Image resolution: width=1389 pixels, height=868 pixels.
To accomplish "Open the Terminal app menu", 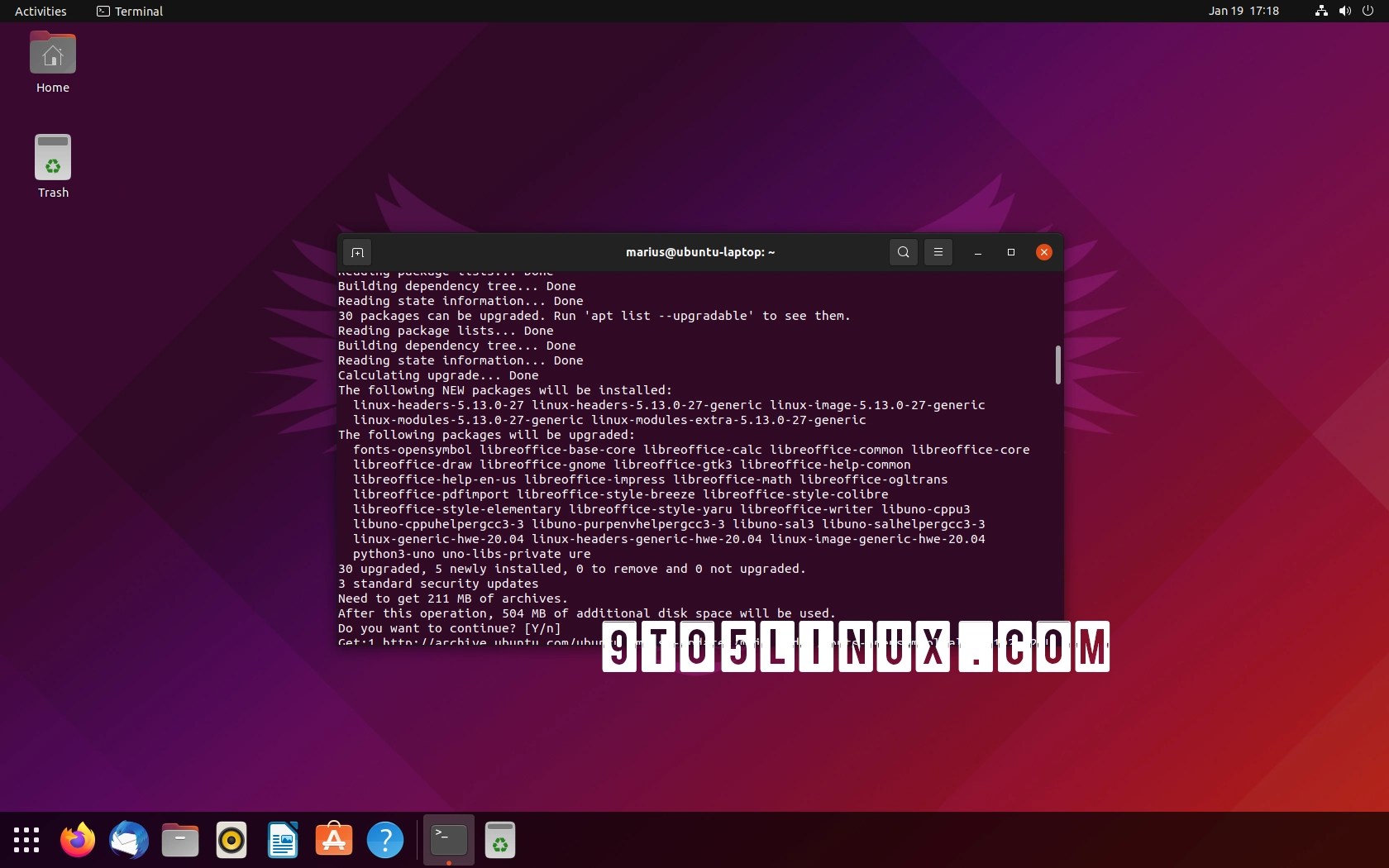I will (x=129, y=11).
